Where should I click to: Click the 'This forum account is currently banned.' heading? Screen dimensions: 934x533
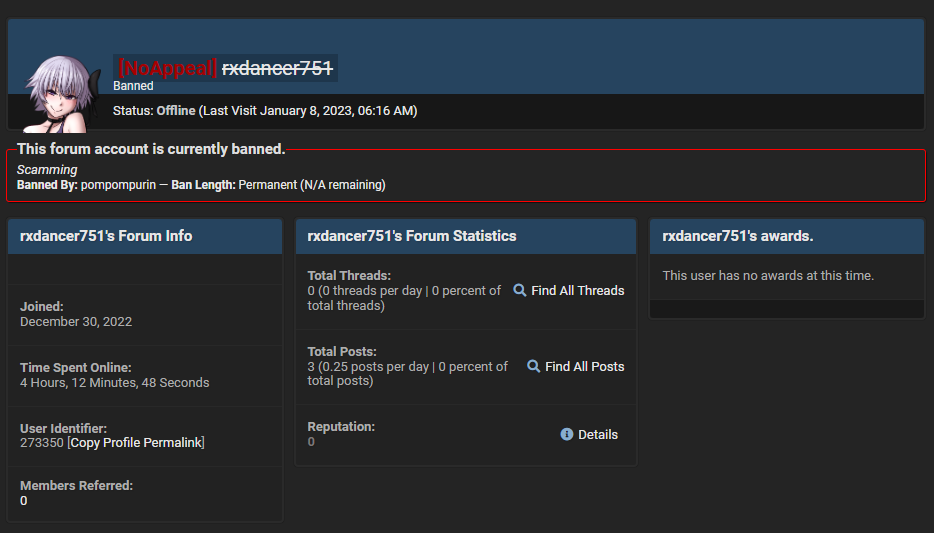tap(151, 149)
